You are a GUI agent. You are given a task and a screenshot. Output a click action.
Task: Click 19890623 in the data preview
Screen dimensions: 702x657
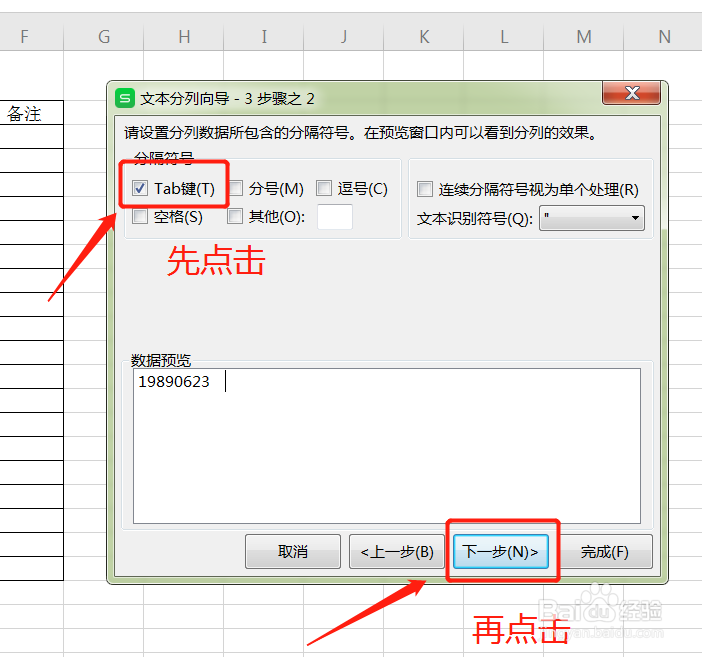[x=174, y=382]
